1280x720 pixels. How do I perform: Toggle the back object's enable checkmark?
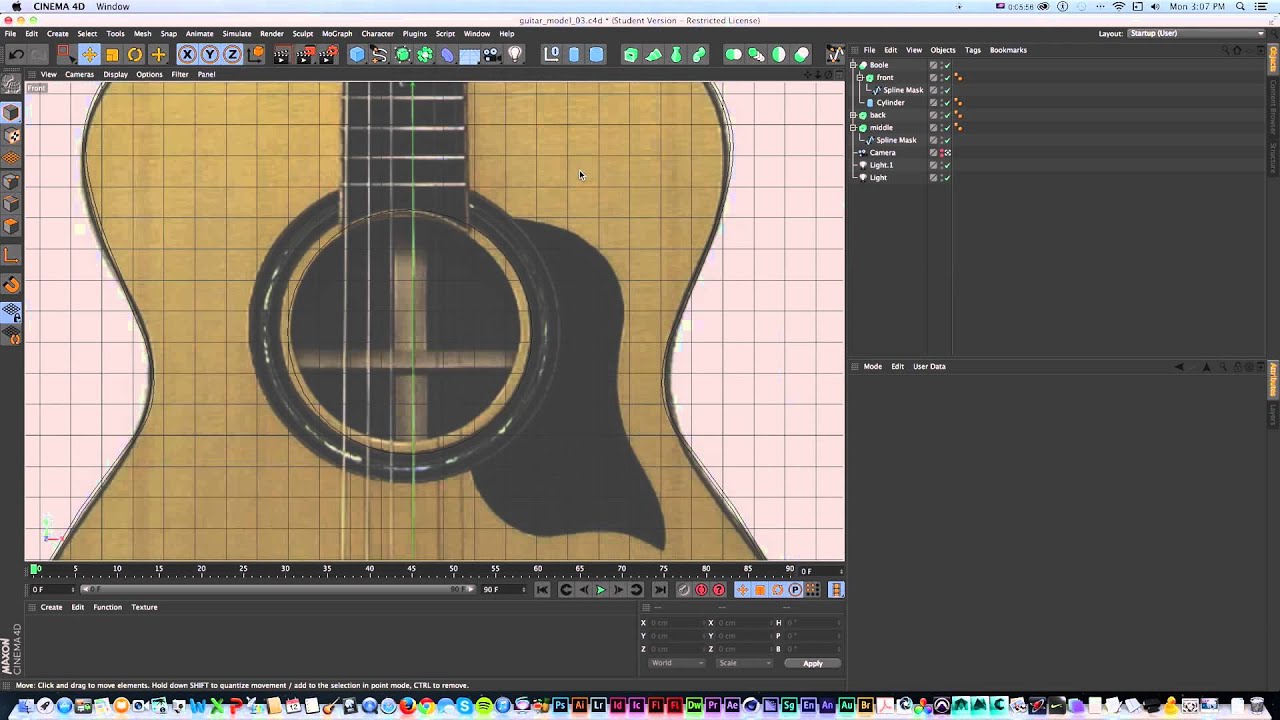point(947,115)
